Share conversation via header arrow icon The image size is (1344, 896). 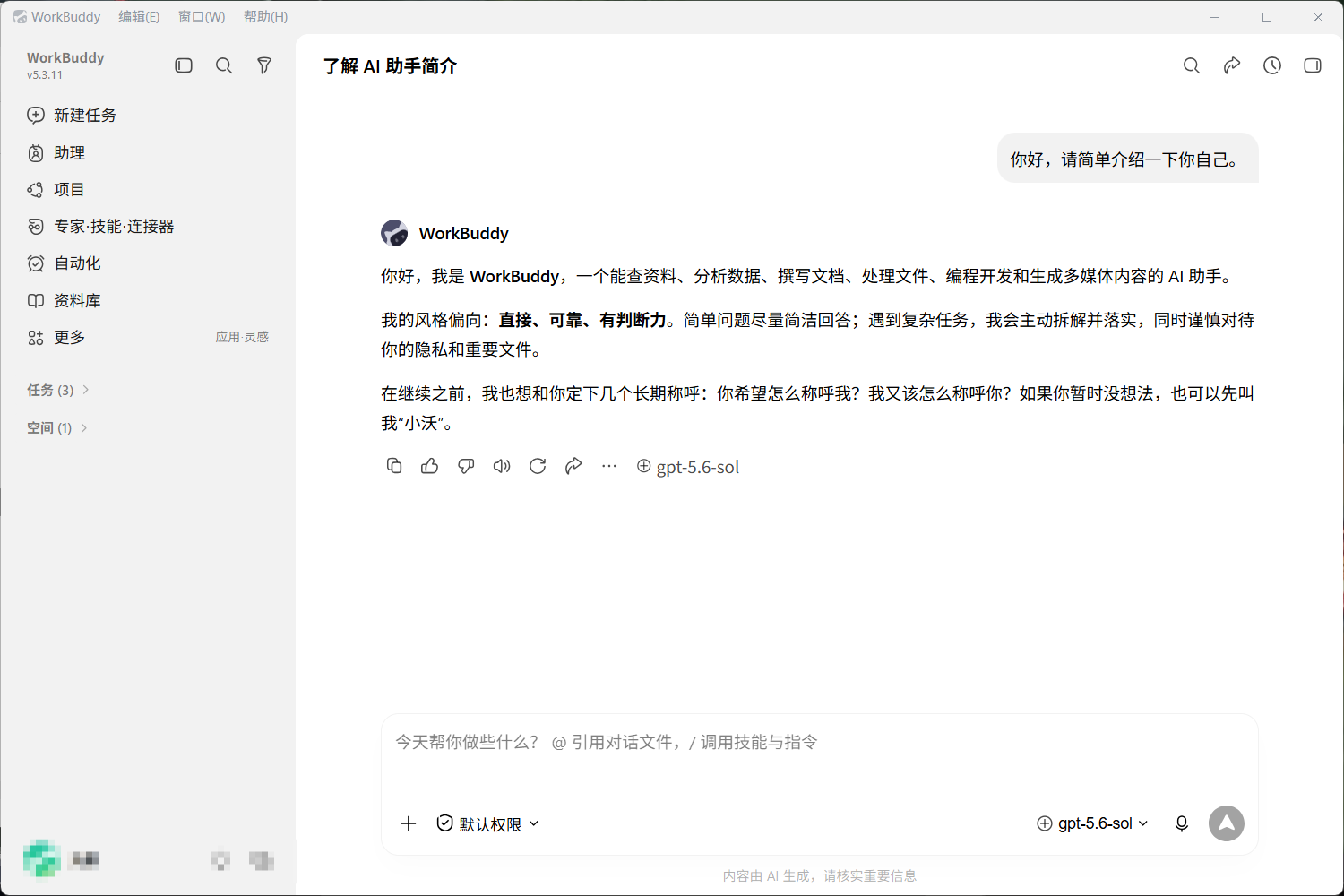(x=1232, y=65)
